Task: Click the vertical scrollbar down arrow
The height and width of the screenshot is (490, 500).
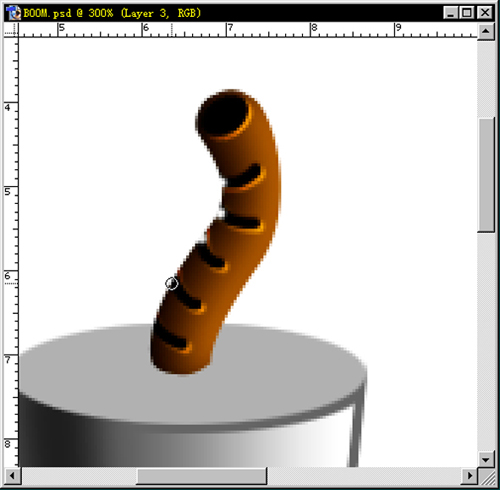Action: (486, 460)
